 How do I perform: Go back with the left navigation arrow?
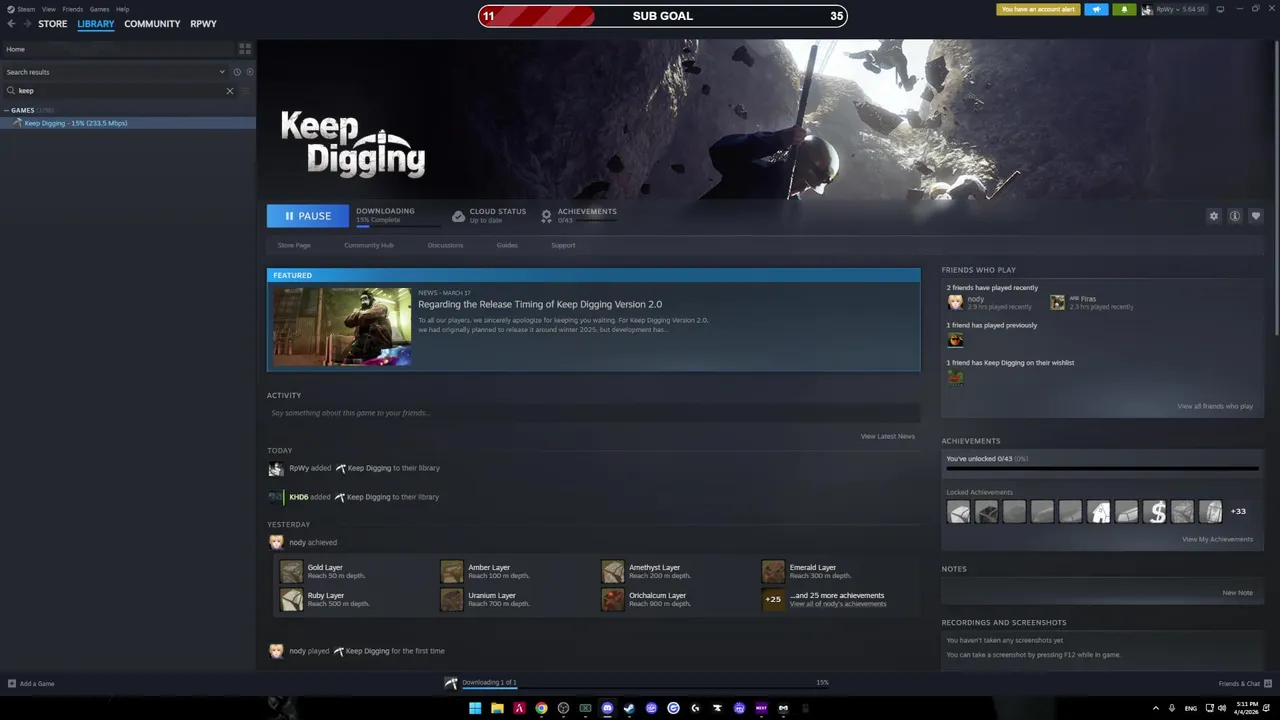point(11,24)
